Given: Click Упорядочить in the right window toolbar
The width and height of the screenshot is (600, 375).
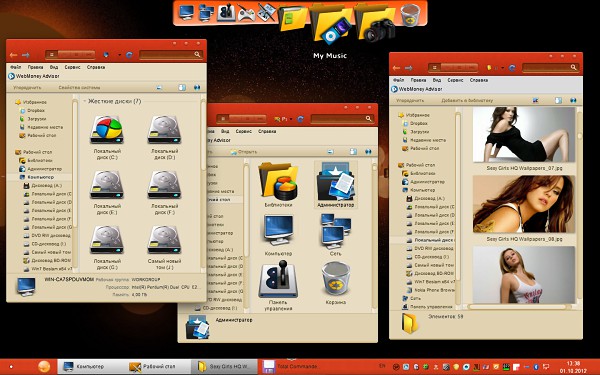Looking at the screenshot, I should pyautogui.click(x=410, y=101).
